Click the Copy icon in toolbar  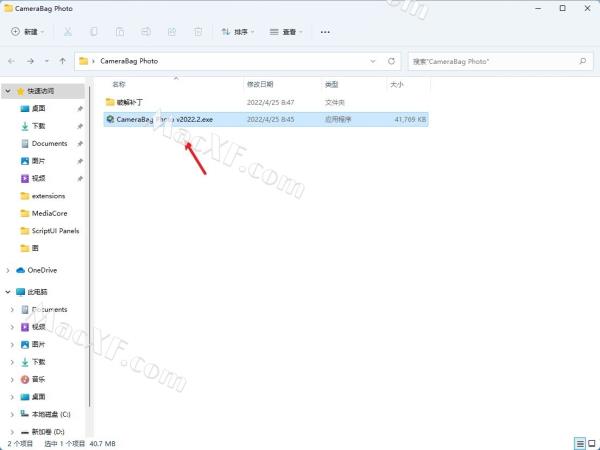pos(94,32)
